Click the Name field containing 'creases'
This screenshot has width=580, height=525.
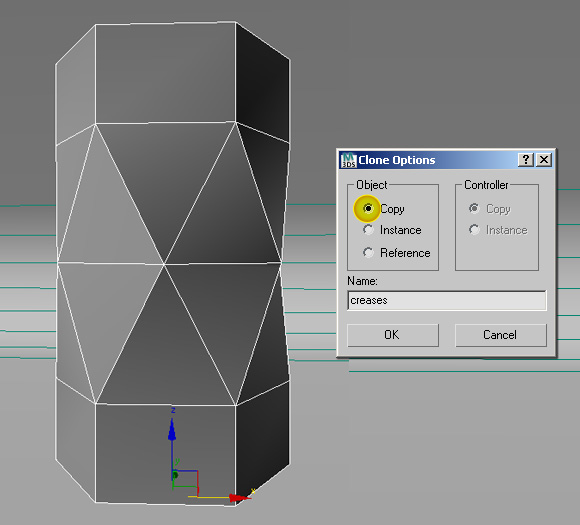(446, 300)
